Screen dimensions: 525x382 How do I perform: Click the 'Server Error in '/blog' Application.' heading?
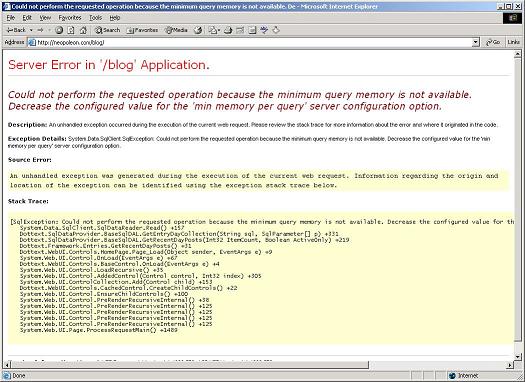click(x=109, y=65)
